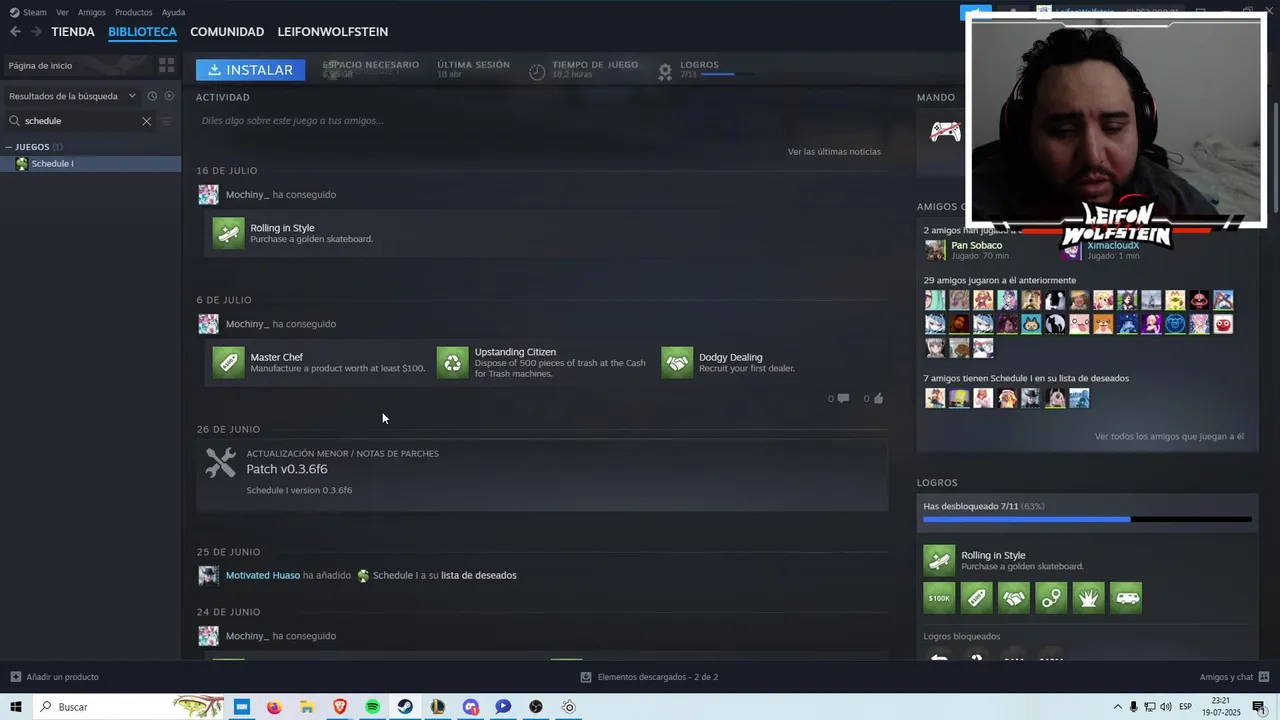Select Schedule I in the games list
The image size is (1280, 720).
[90, 163]
